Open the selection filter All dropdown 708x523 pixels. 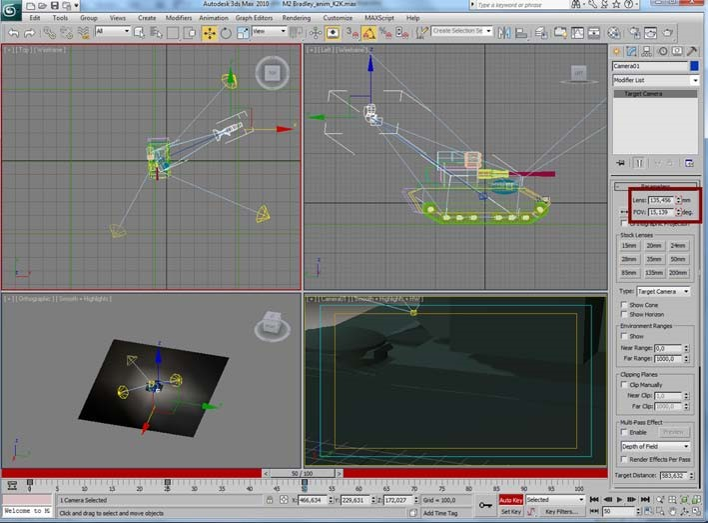click(x=113, y=31)
